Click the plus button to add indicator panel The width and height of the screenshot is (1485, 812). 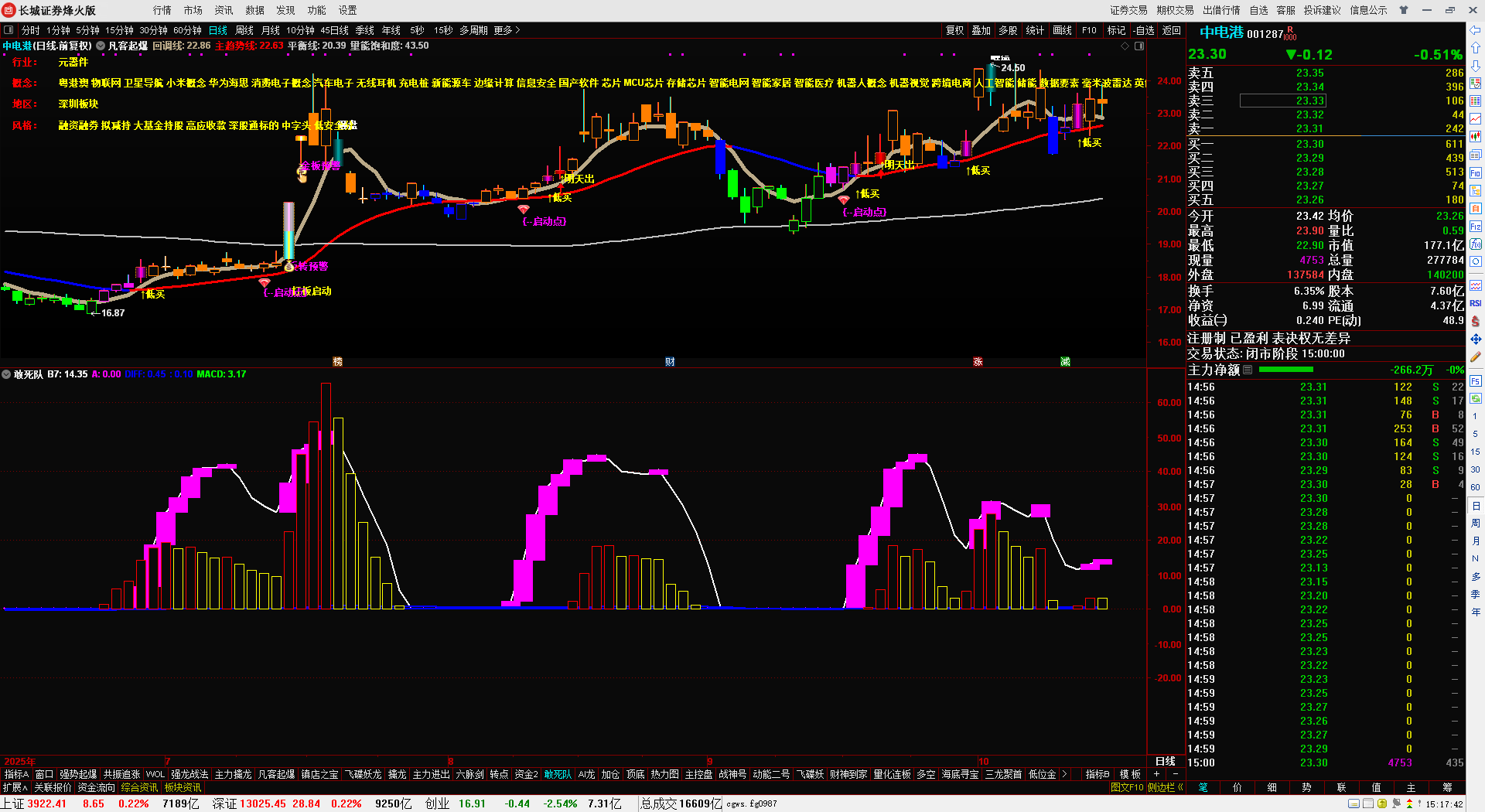(1157, 774)
